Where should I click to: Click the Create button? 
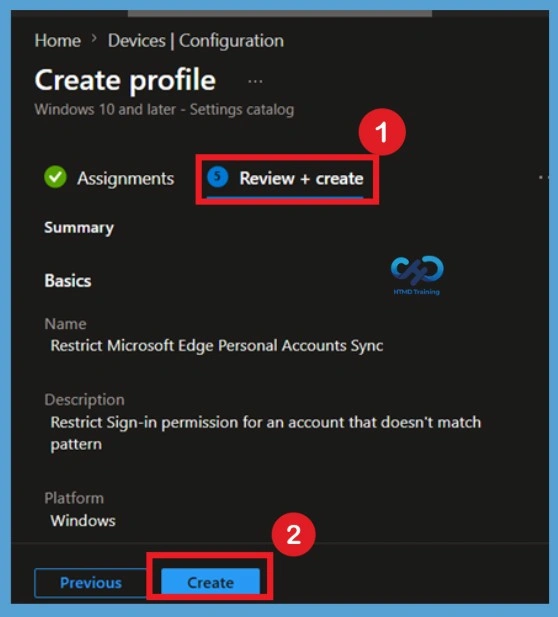(211, 582)
